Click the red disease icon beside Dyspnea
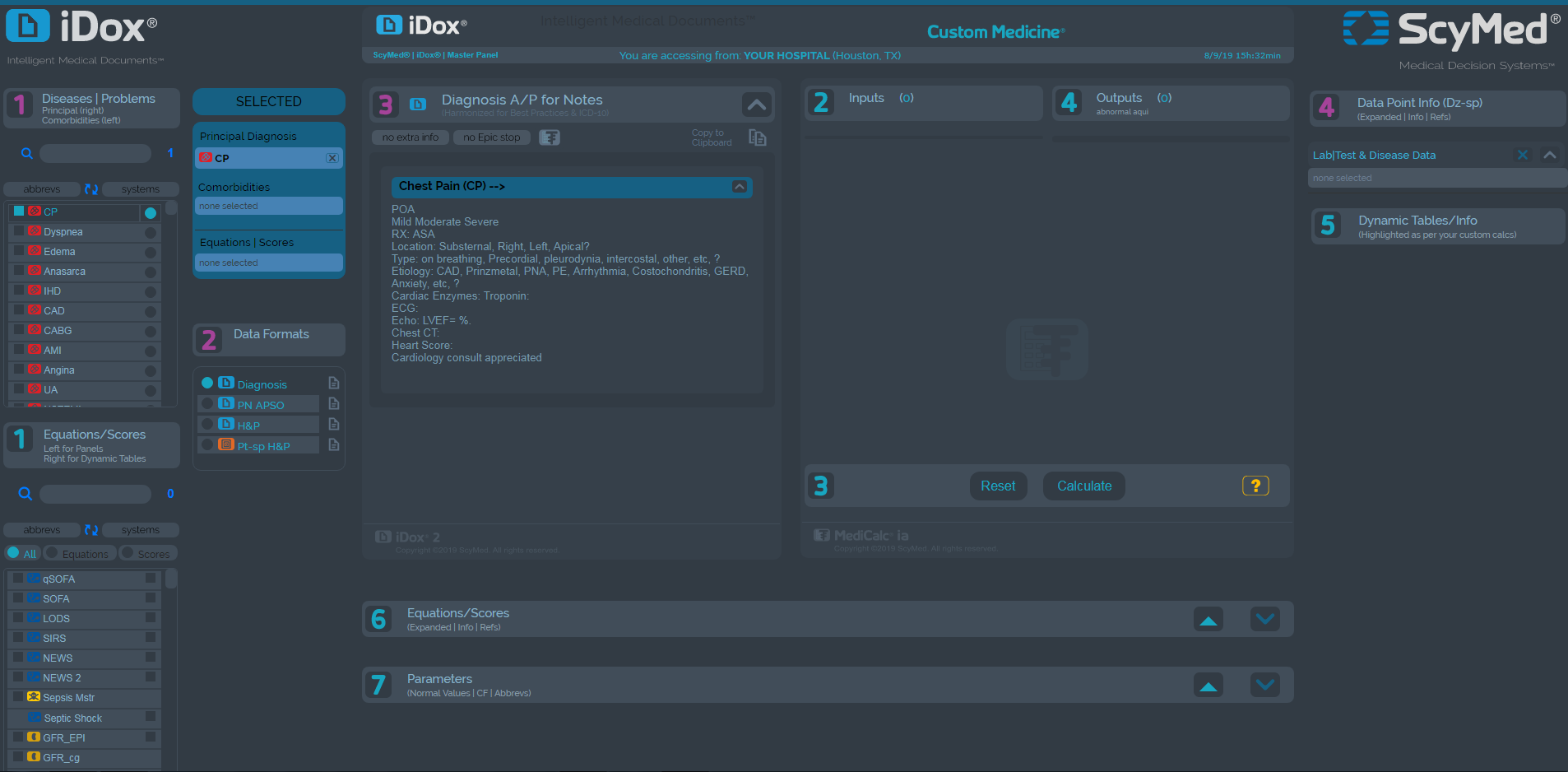Screen dimensions: 1568x772 coord(35,231)
